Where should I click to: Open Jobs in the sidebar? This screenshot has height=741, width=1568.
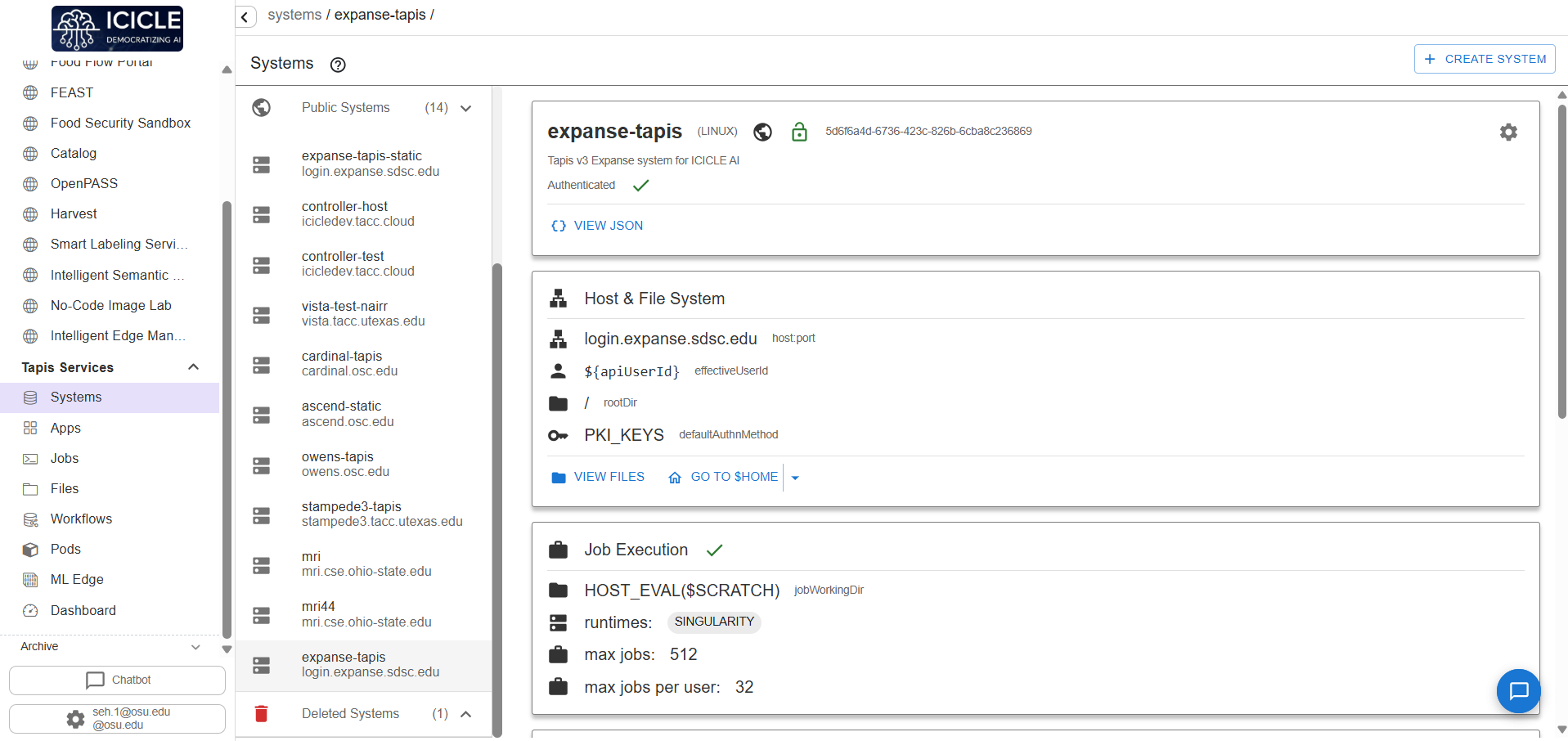[110, 459]
